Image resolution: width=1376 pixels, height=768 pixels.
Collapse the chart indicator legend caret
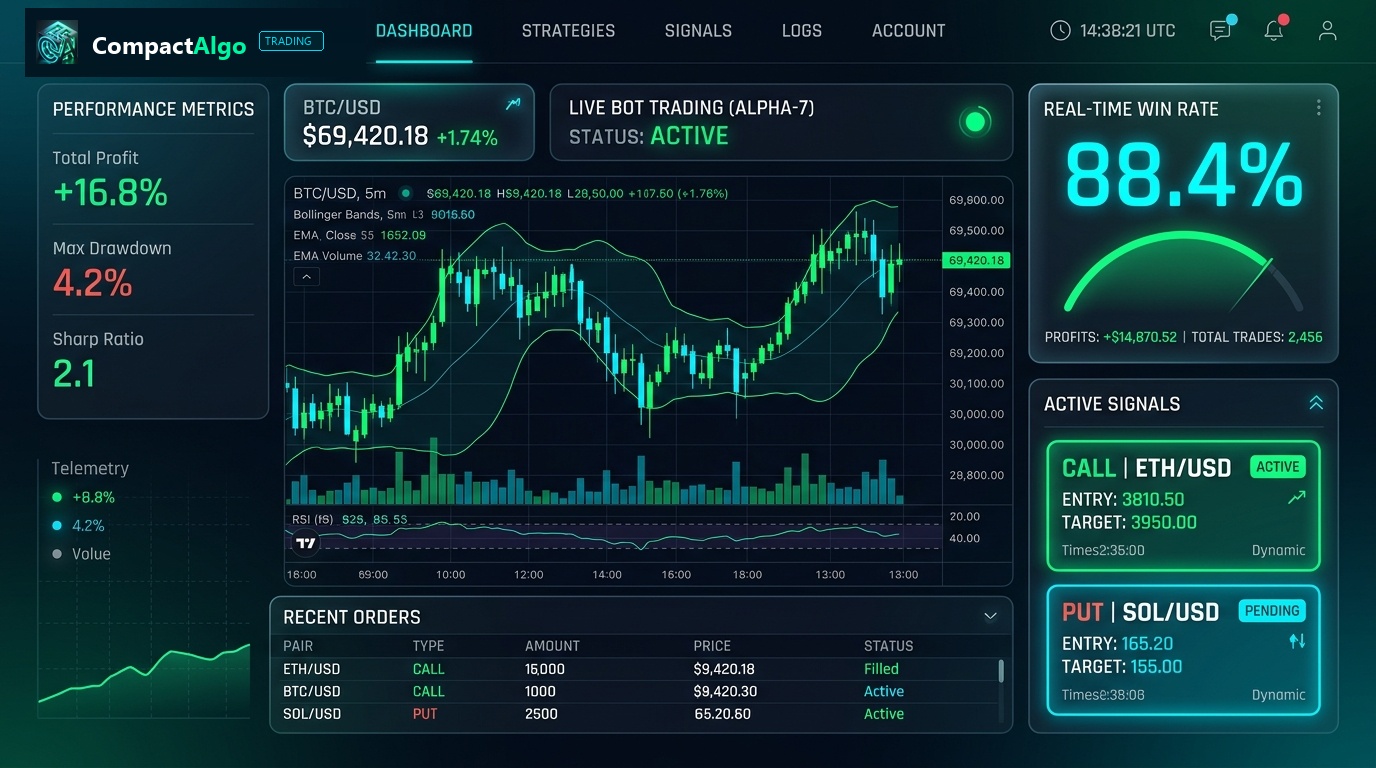[306, 277]
